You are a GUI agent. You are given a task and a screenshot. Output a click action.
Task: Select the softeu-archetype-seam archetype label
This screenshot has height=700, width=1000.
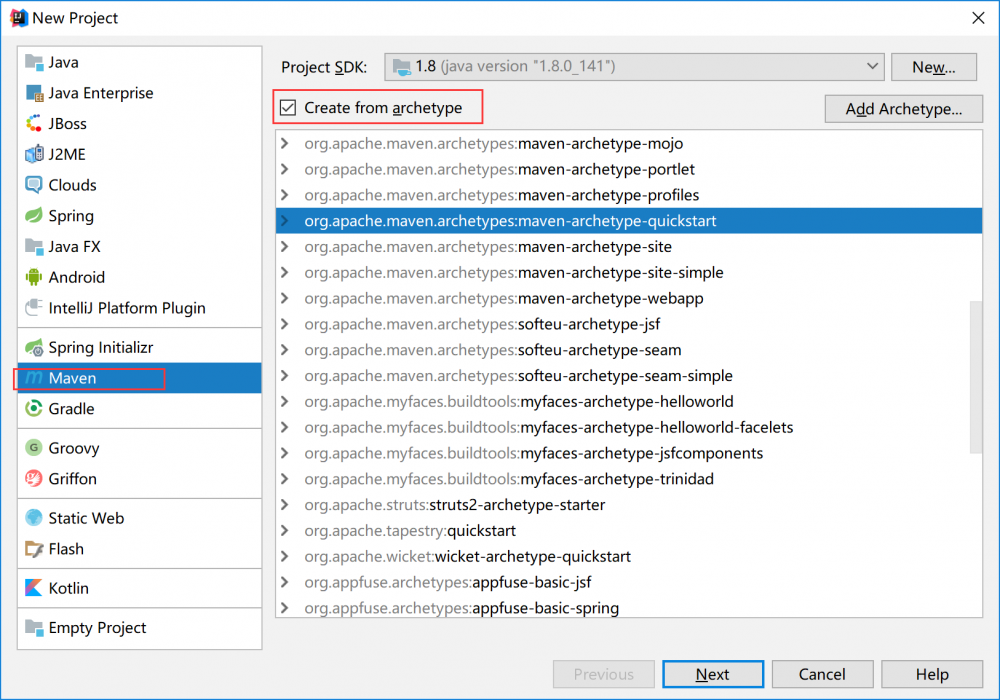point(492,350)
